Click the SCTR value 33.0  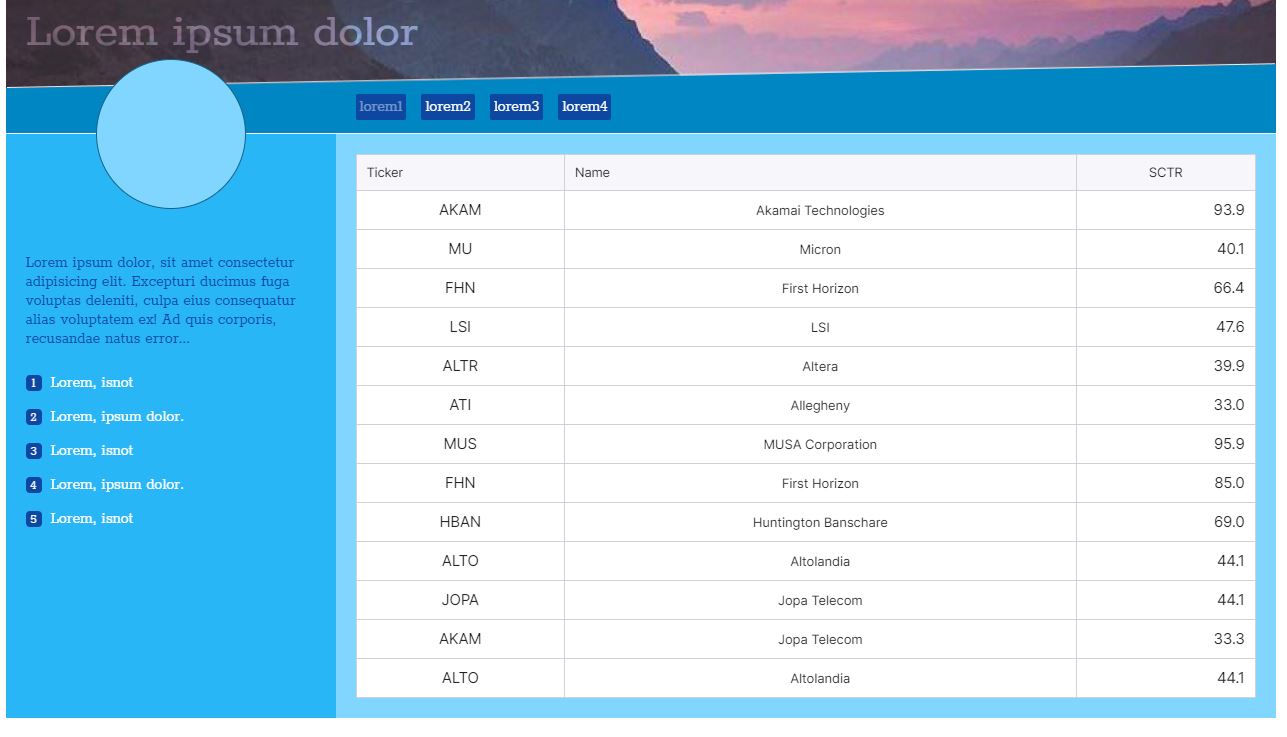point(1166,405)
